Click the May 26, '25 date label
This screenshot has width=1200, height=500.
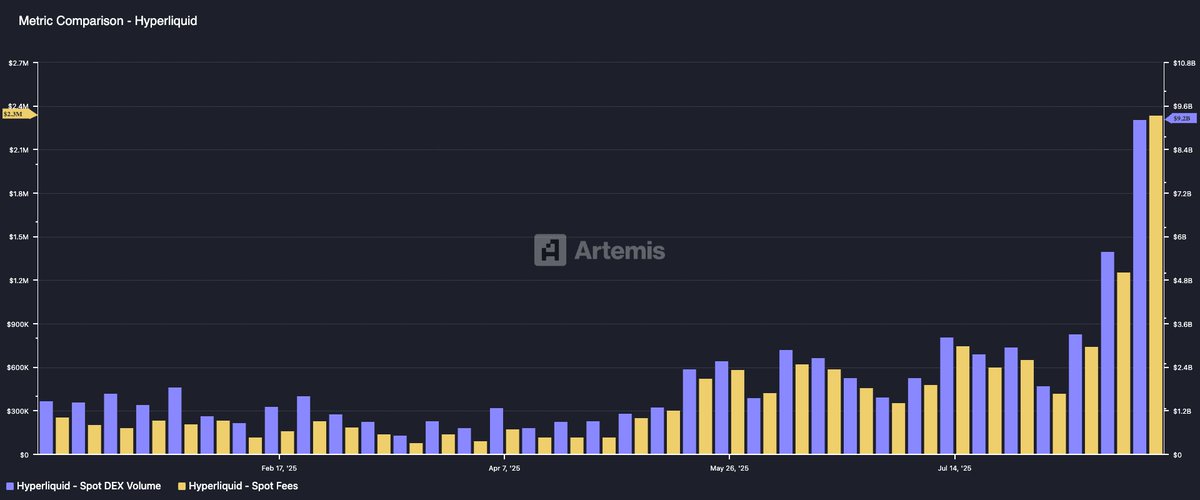coord(730,467)
